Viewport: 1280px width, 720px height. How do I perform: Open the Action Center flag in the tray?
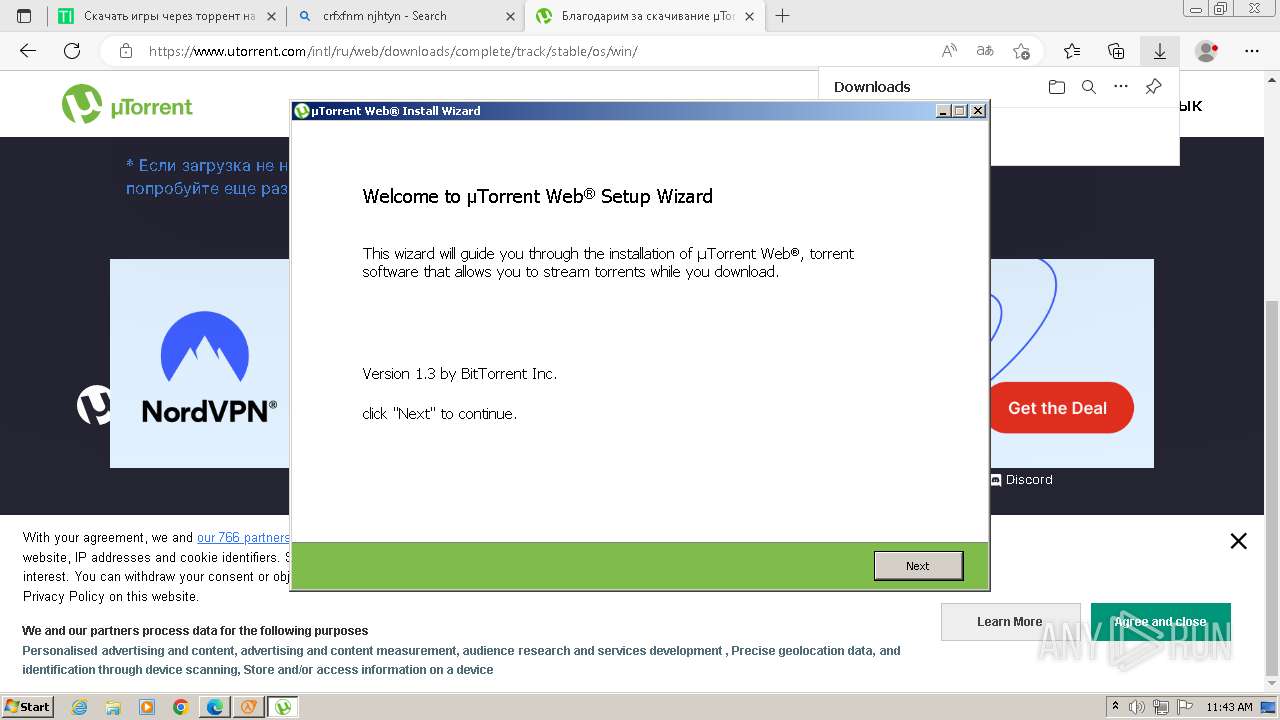click(x=1184, y=707)
